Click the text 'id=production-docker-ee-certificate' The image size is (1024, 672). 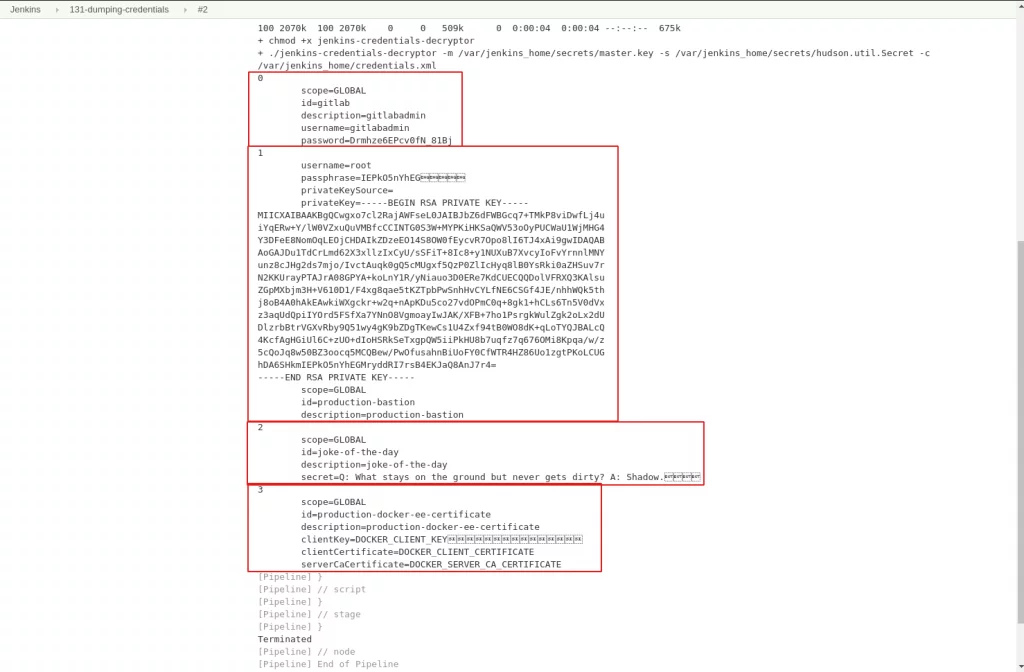pyautogui.click(x=396, y=514)
